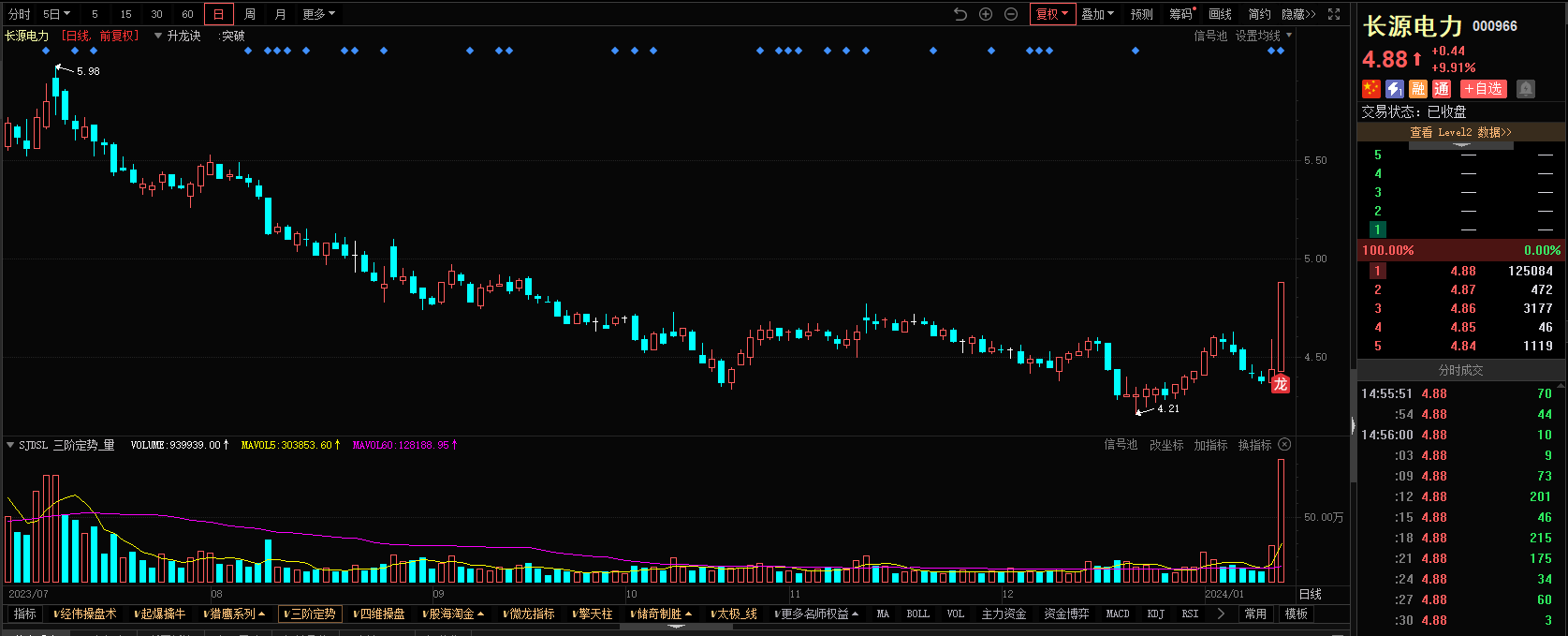
Task: Open 复权 adjustment dropdown
Action: (1052, 14)
